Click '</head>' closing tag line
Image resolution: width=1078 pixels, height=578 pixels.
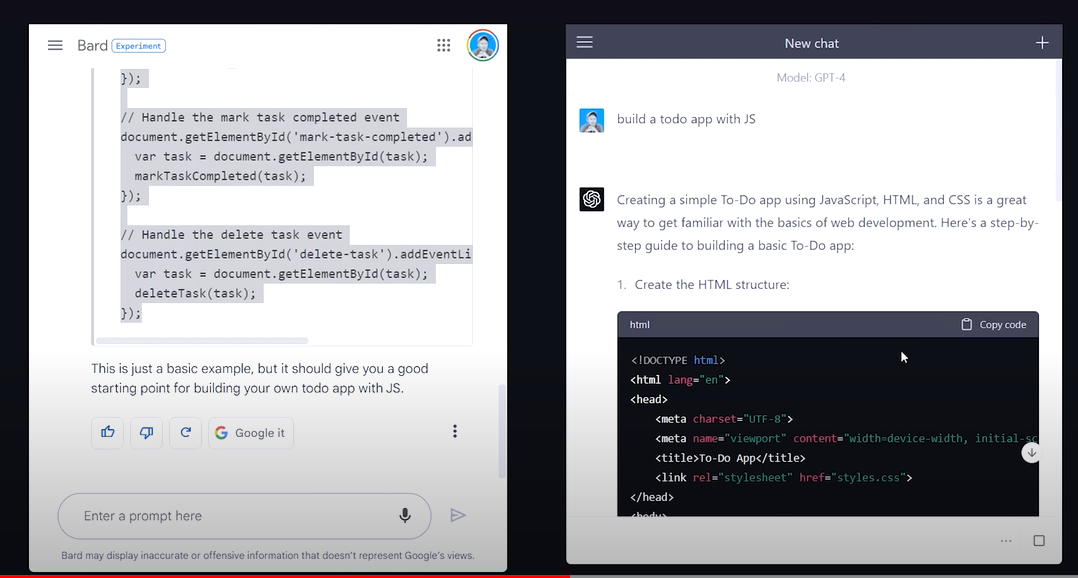(x=652, y=497)
